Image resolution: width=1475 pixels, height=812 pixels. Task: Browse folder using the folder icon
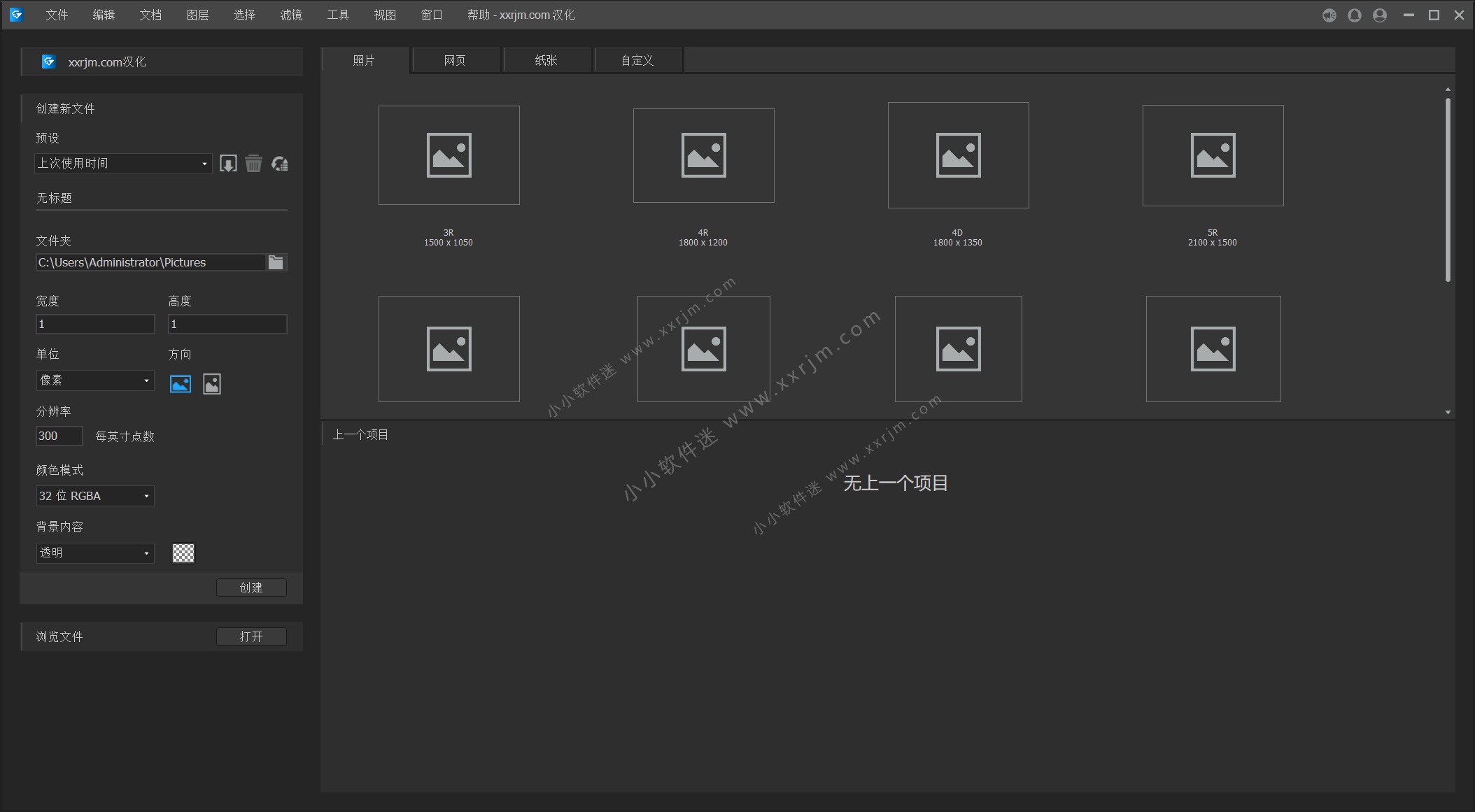pos(276,262)
